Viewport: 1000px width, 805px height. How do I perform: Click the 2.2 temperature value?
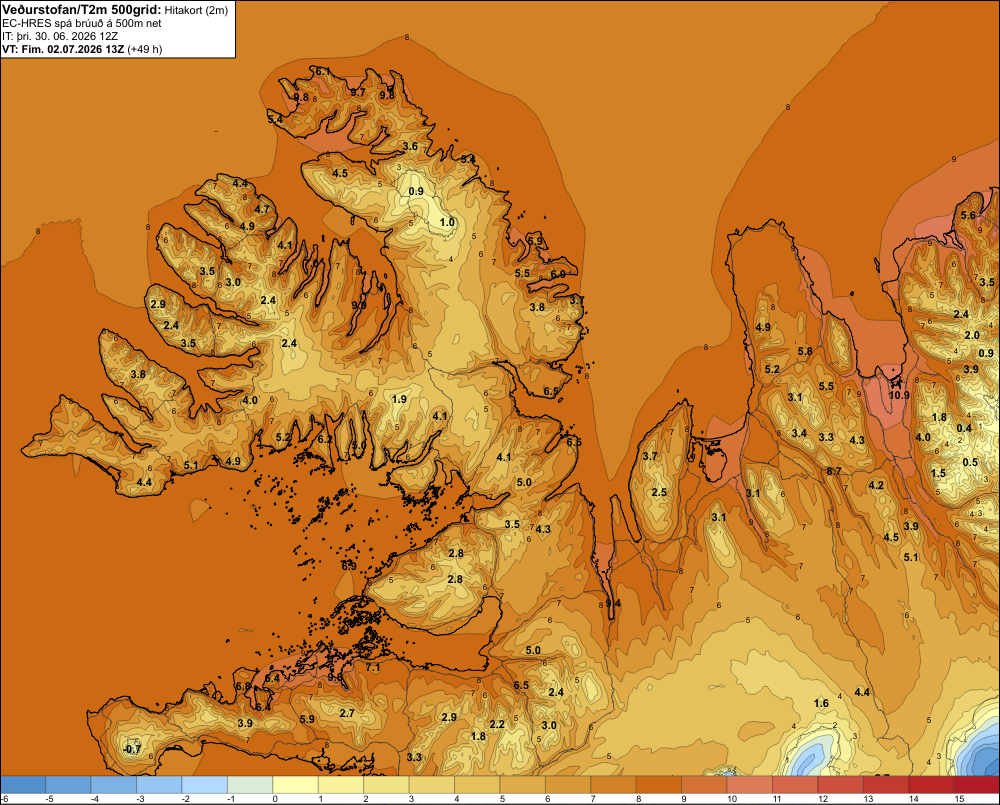coord(497,724)
